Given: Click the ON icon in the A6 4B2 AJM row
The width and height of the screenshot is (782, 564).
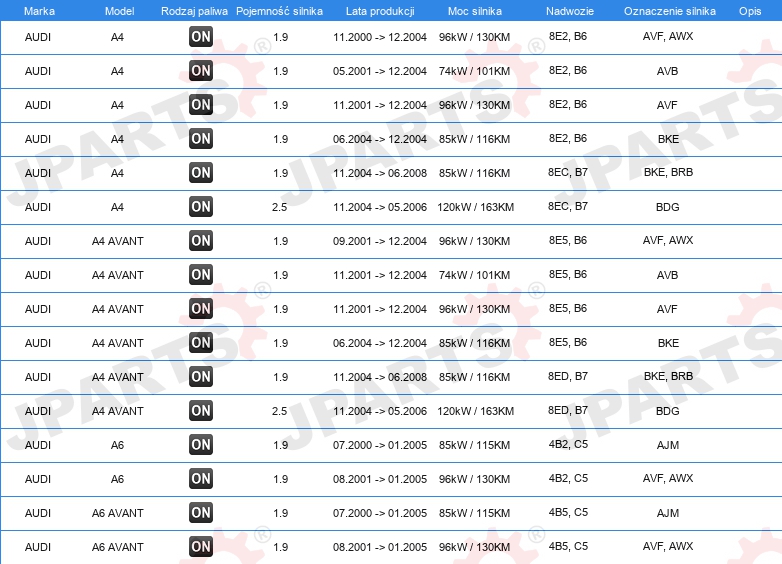Looking at the screenshot, I should (201, 445).
